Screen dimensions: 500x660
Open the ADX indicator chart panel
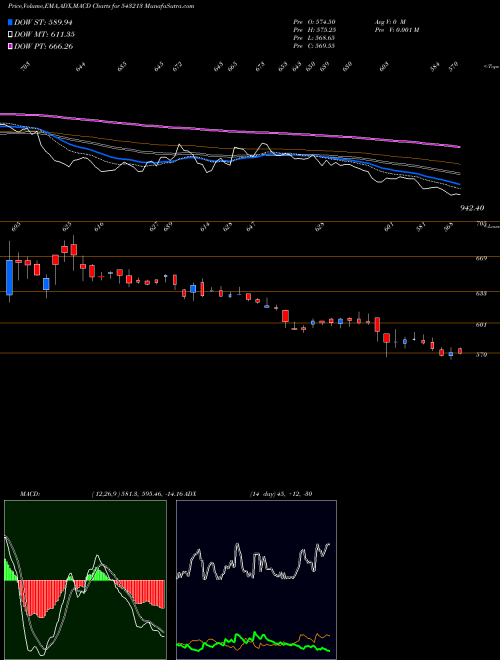click(256, 580)
